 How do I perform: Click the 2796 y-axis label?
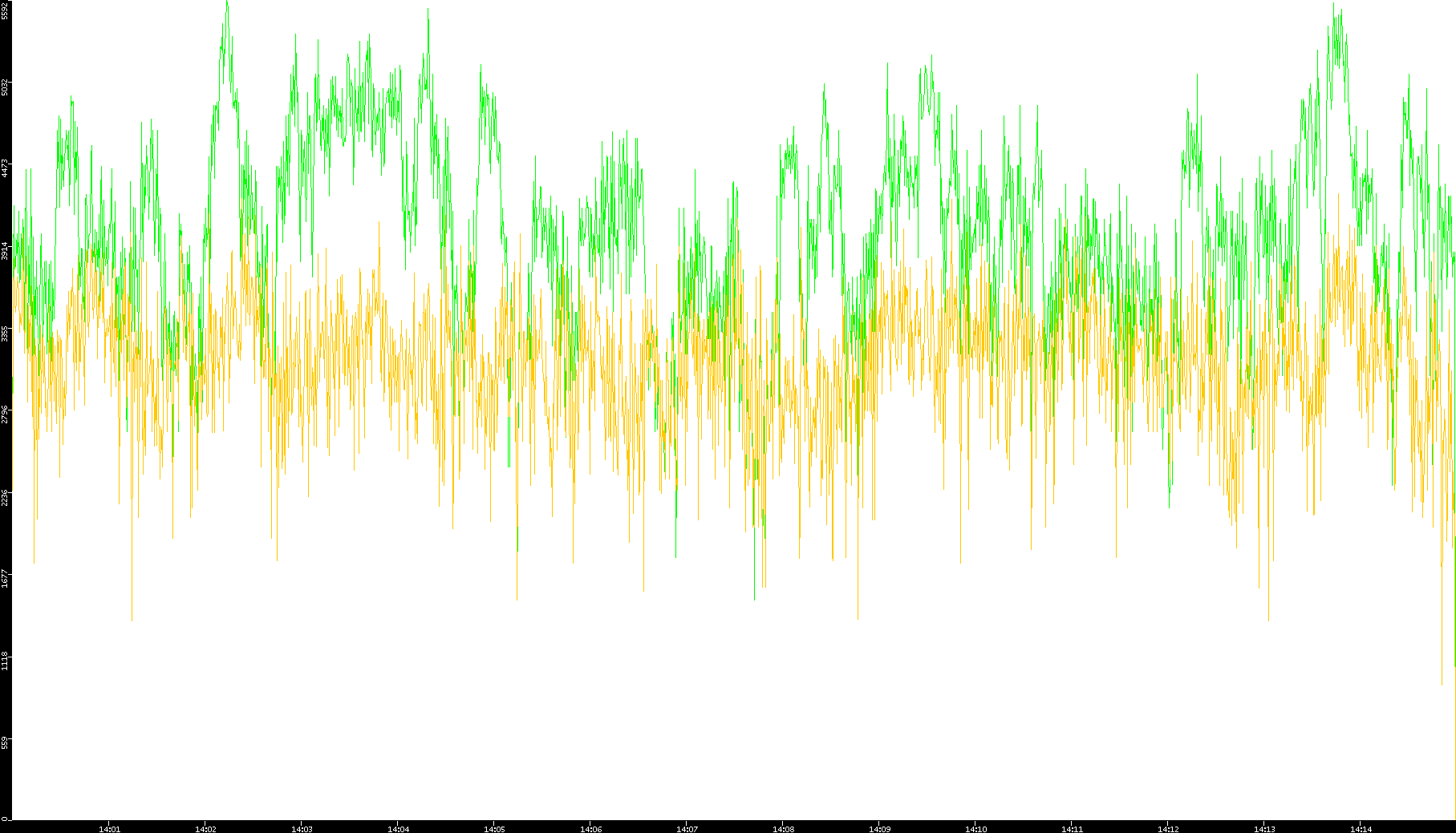coord(5,414)
